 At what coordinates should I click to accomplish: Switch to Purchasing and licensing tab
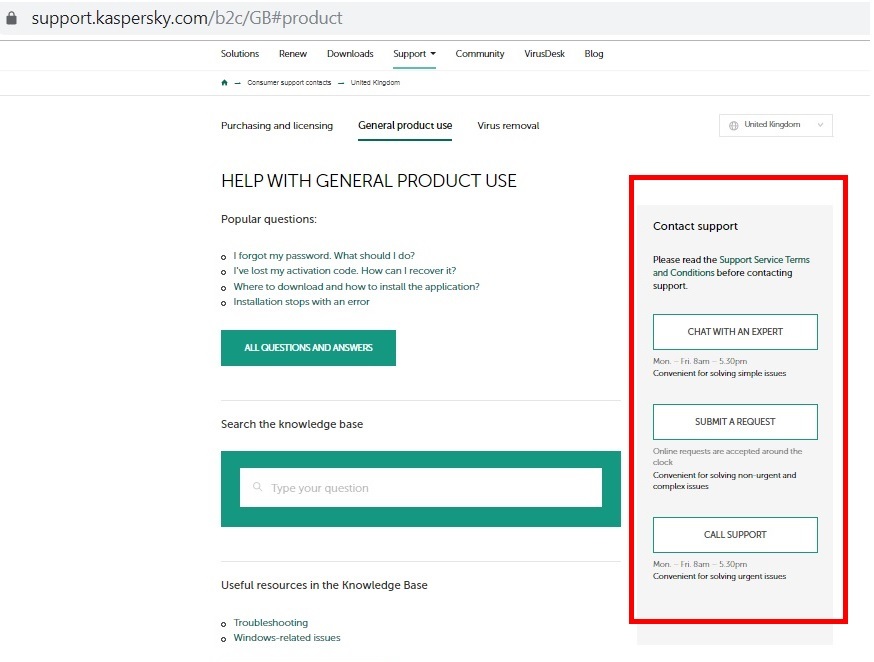277,125
